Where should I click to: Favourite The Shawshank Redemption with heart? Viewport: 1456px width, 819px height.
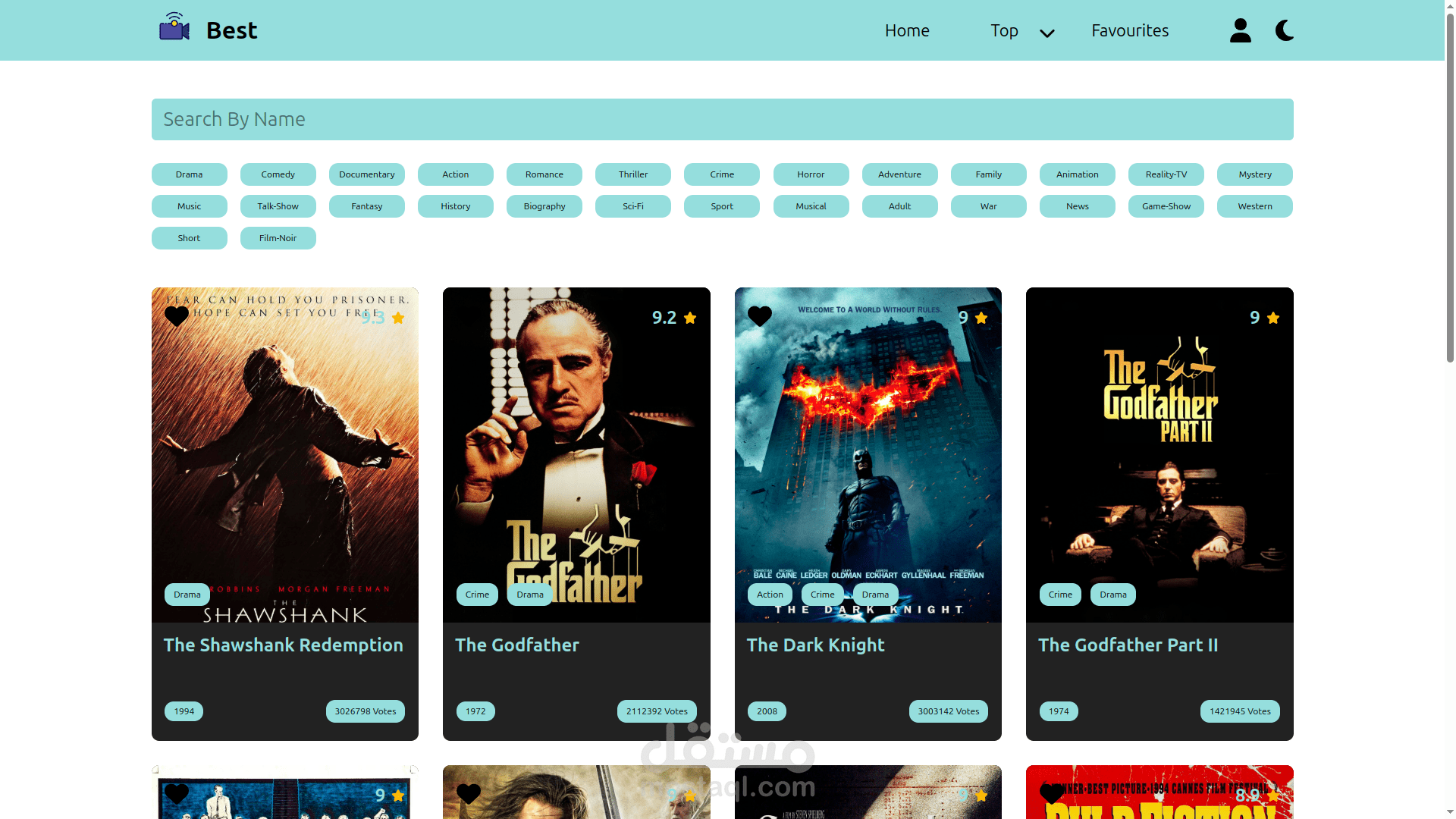point(177,316)
